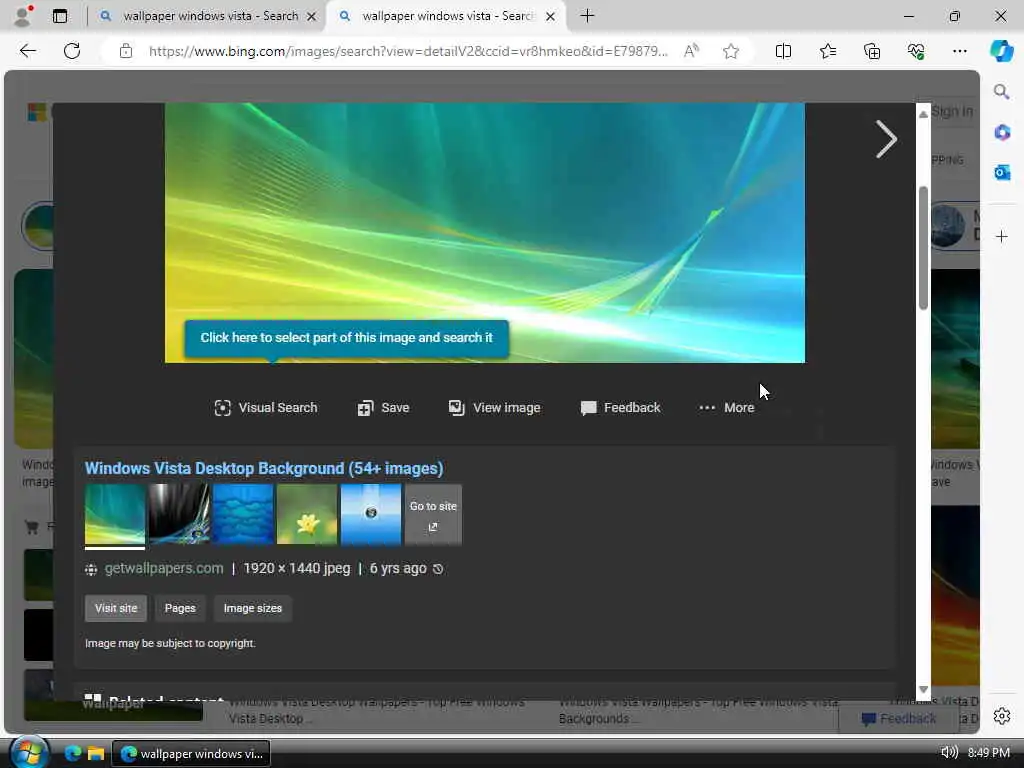Open the volume control in system tray
The width and height of the screenshot is (1024, 768).
pyautogui.click(x=949, y=752)
